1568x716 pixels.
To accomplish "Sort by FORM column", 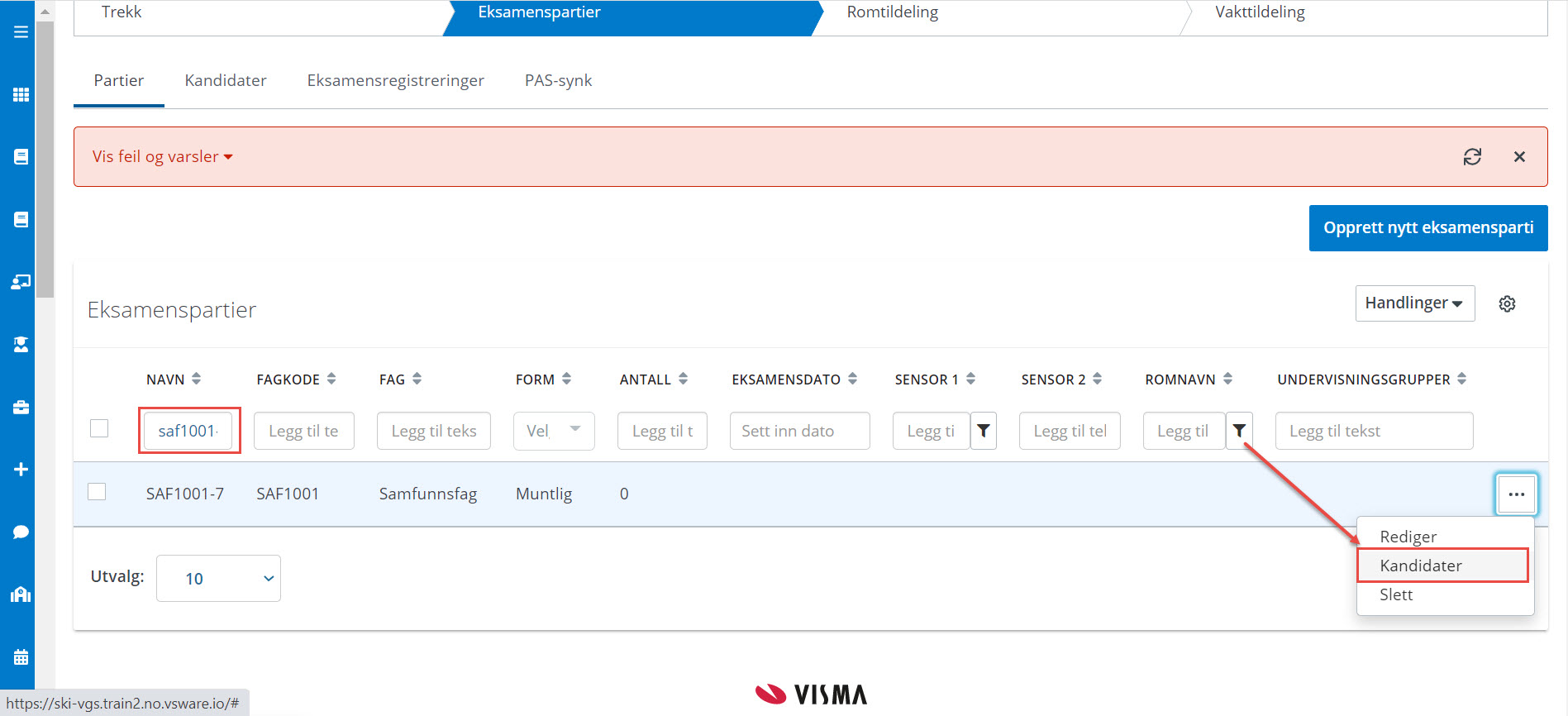I will (566, 379).
